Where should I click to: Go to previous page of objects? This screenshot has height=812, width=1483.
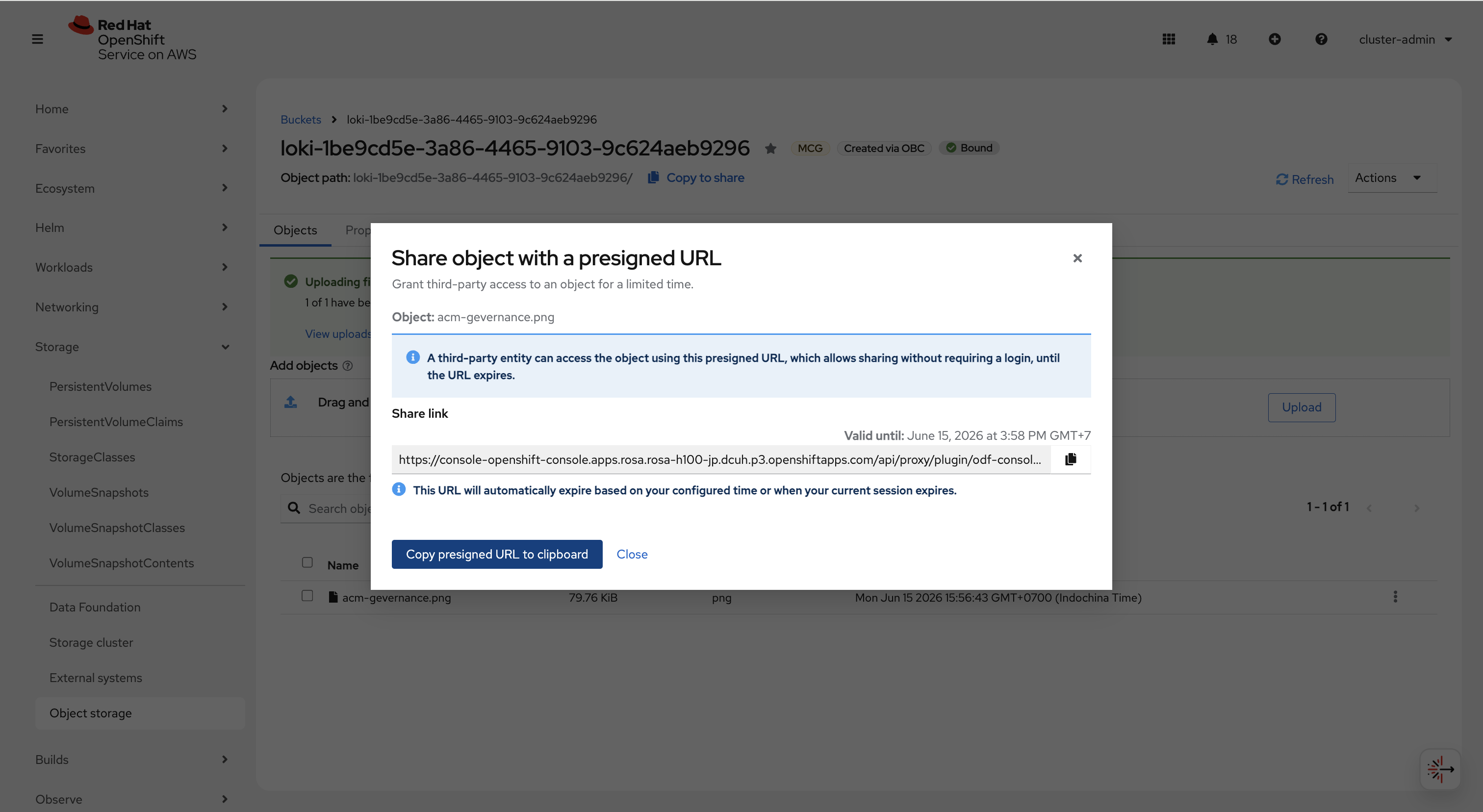1370,507
